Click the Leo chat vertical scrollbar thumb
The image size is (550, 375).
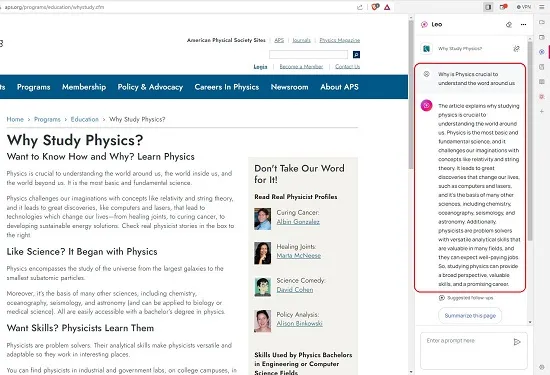pos(530,141)
